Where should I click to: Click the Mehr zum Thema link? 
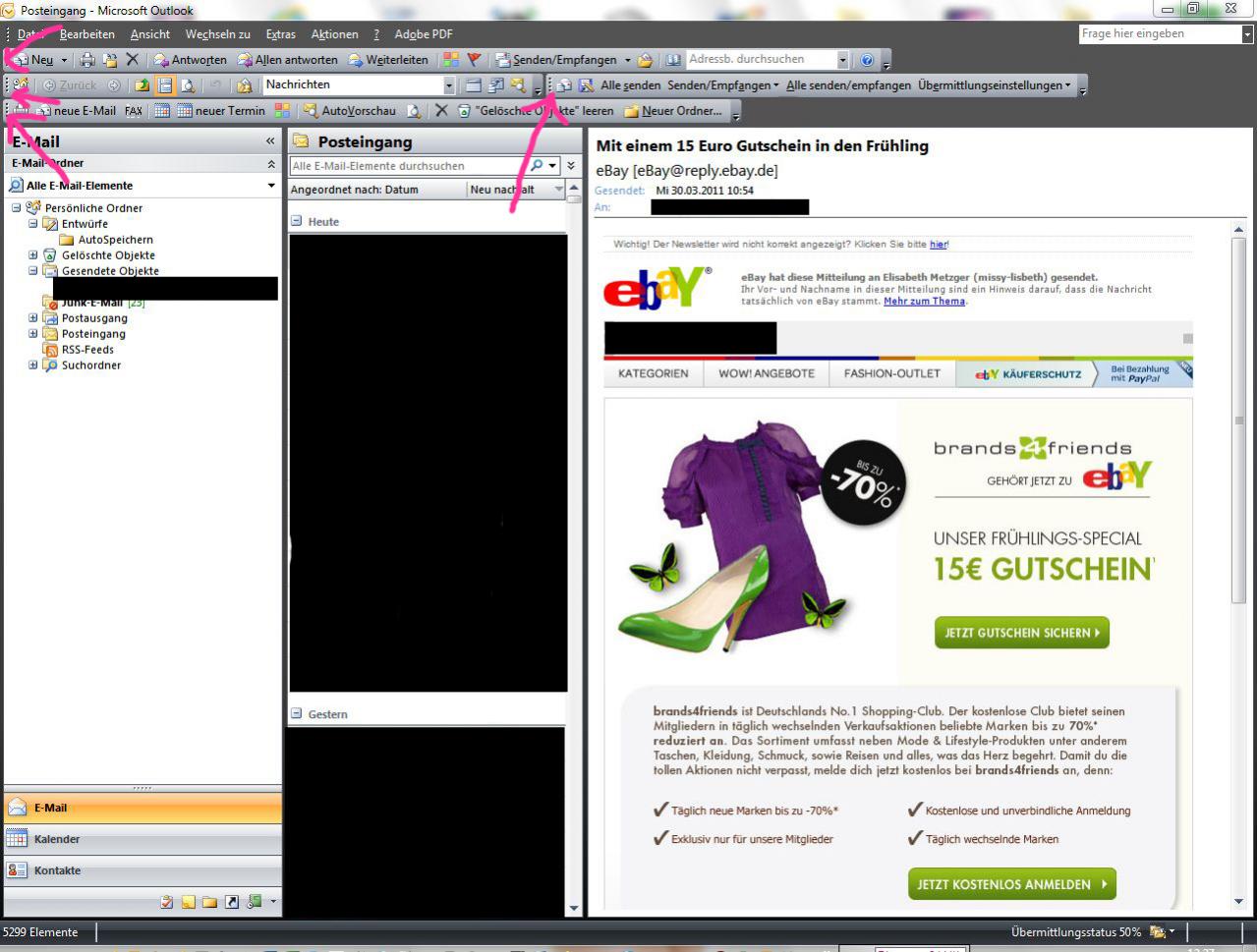click(924, 302)
